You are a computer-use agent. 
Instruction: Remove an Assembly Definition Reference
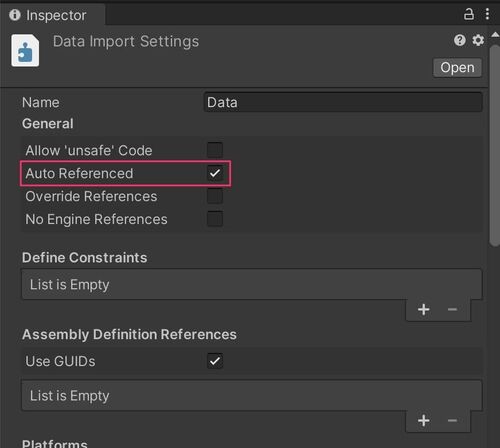tap(452, 420)
